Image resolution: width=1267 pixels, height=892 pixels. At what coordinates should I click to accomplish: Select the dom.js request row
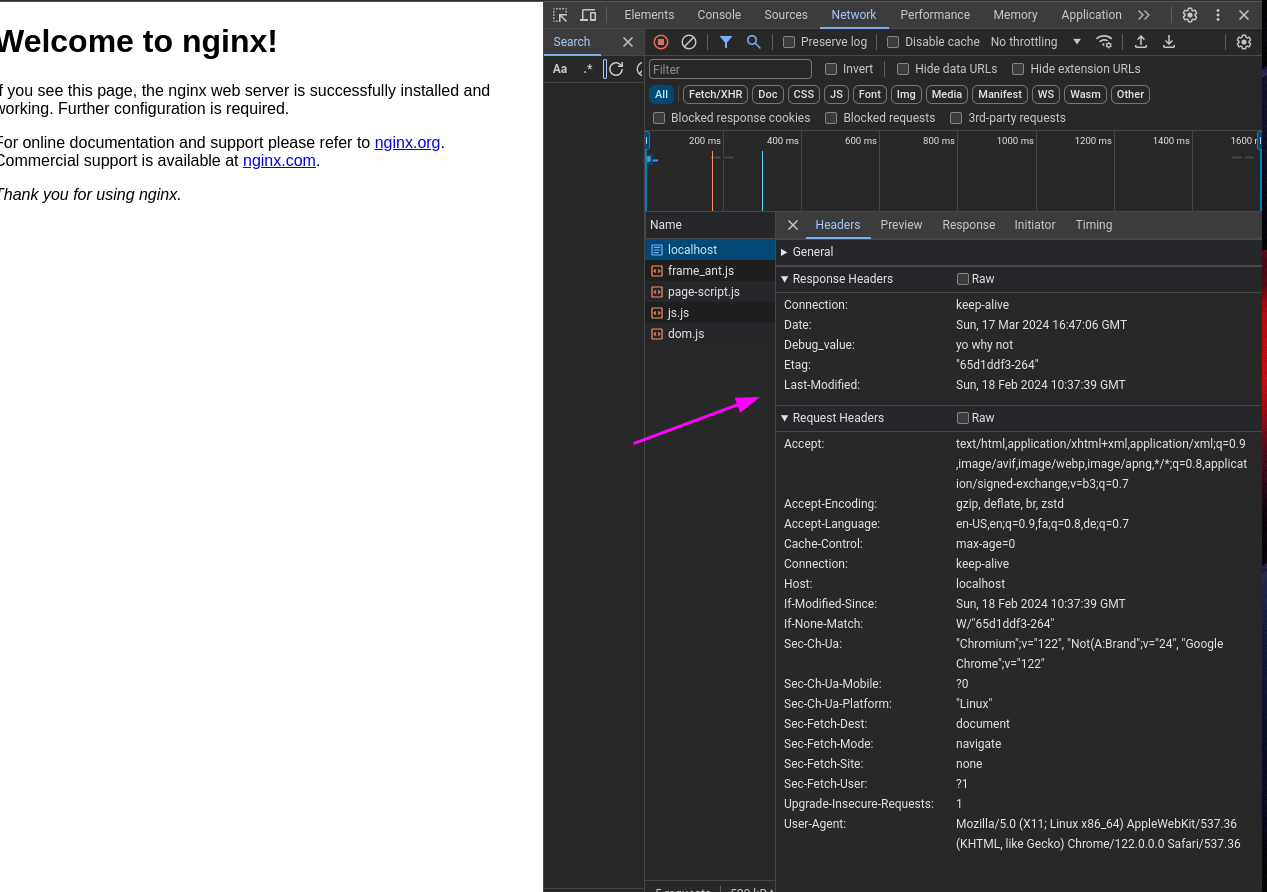(710, 334)
